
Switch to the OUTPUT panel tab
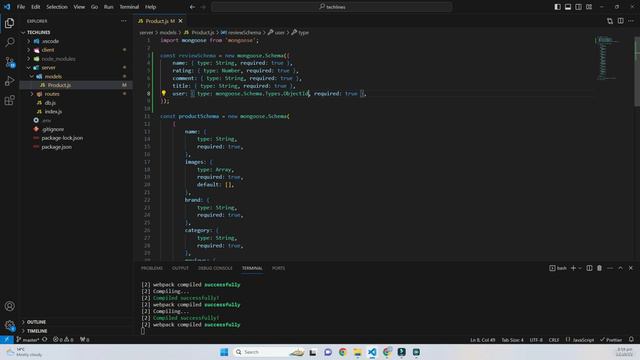180,268
